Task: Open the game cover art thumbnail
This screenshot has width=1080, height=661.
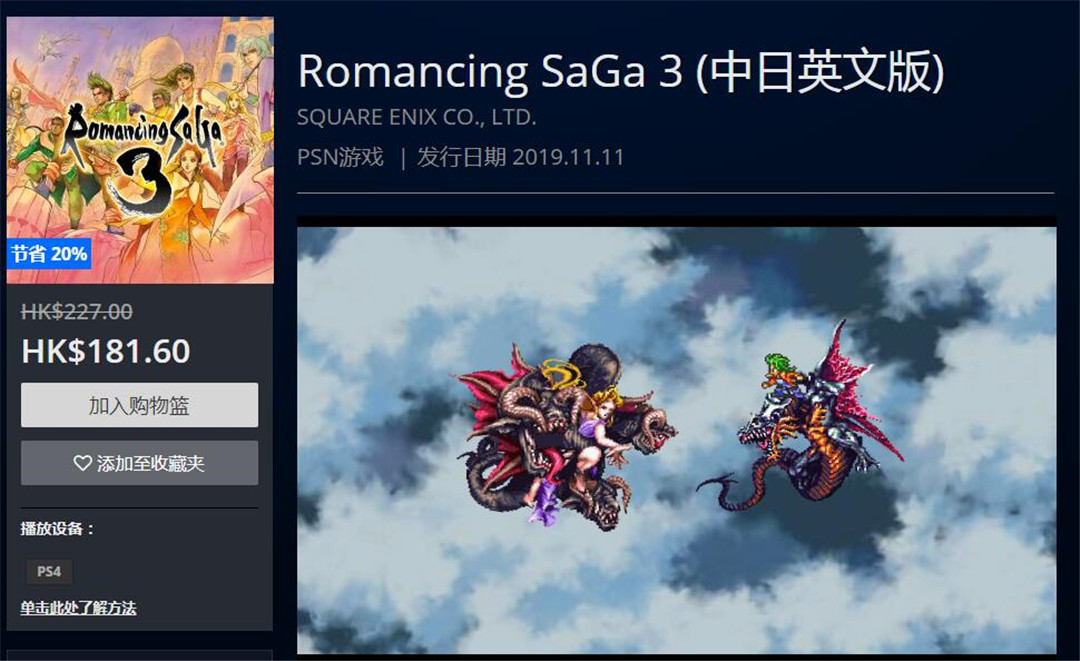Action: coord(141,150)
